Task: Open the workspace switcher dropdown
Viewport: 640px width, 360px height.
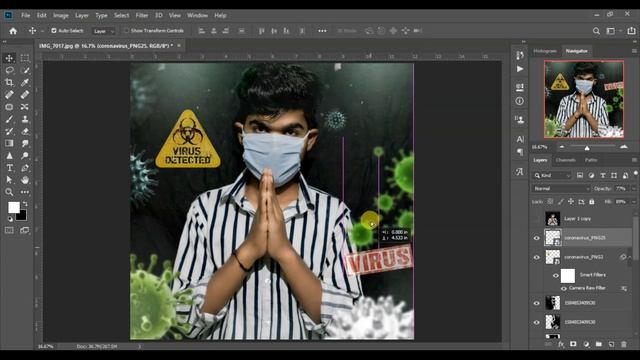Action: 613,31
